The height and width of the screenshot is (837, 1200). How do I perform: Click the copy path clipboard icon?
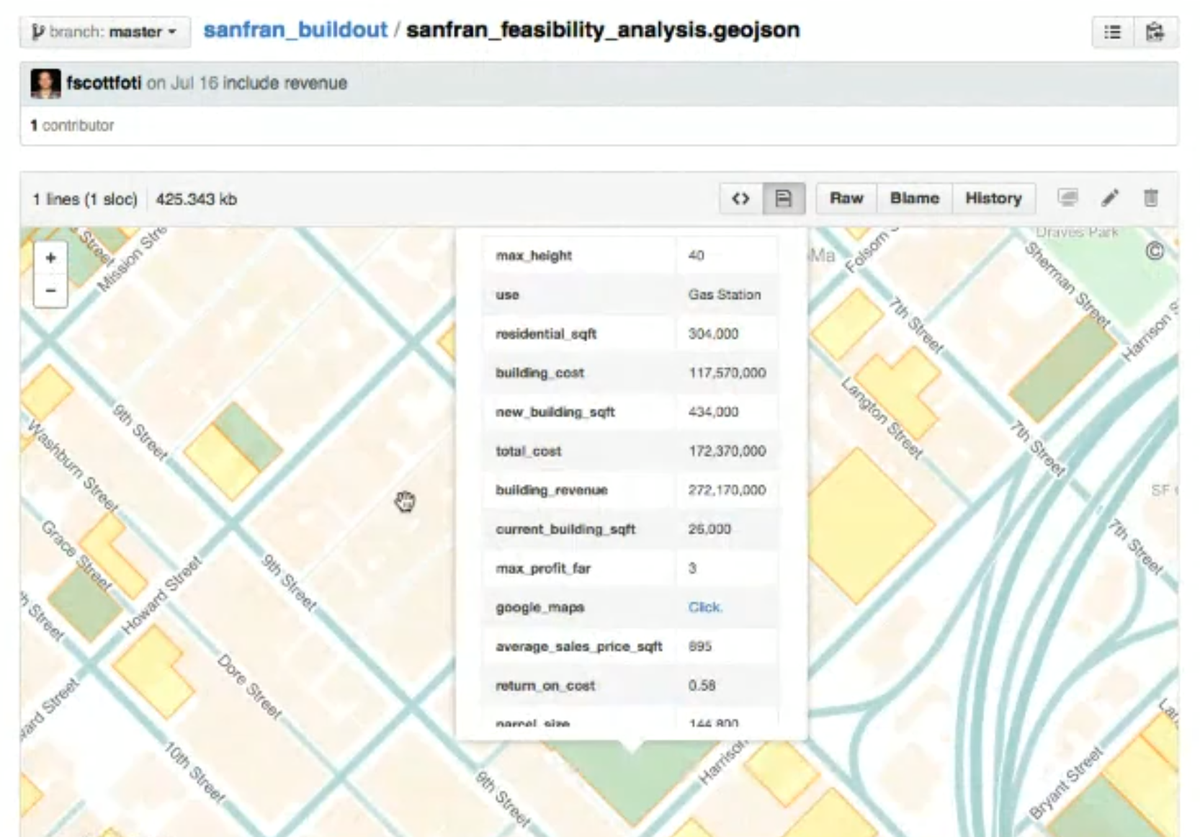1155,32
